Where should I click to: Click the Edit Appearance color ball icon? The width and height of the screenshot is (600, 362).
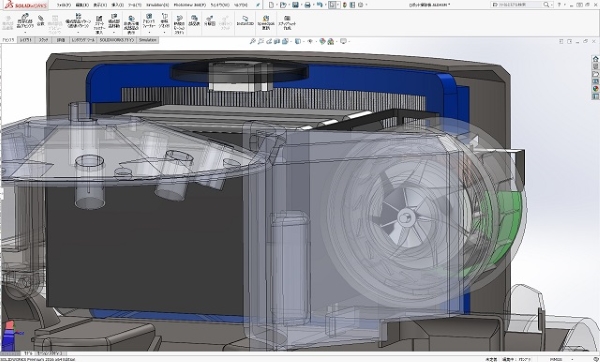[322, 41]
